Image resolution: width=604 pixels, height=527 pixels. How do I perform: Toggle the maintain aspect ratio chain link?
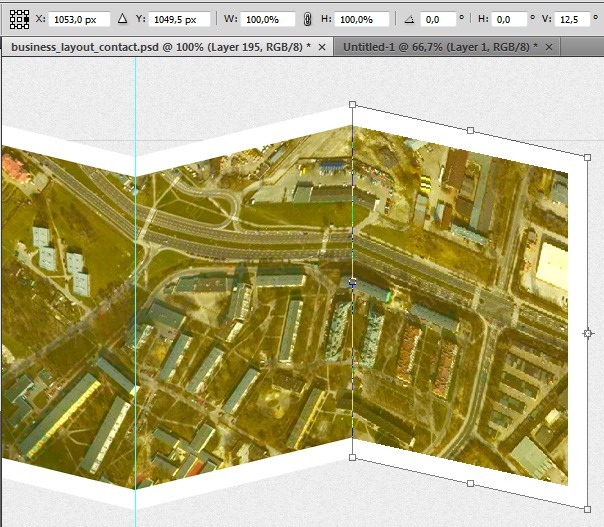(x=307, y=19)
